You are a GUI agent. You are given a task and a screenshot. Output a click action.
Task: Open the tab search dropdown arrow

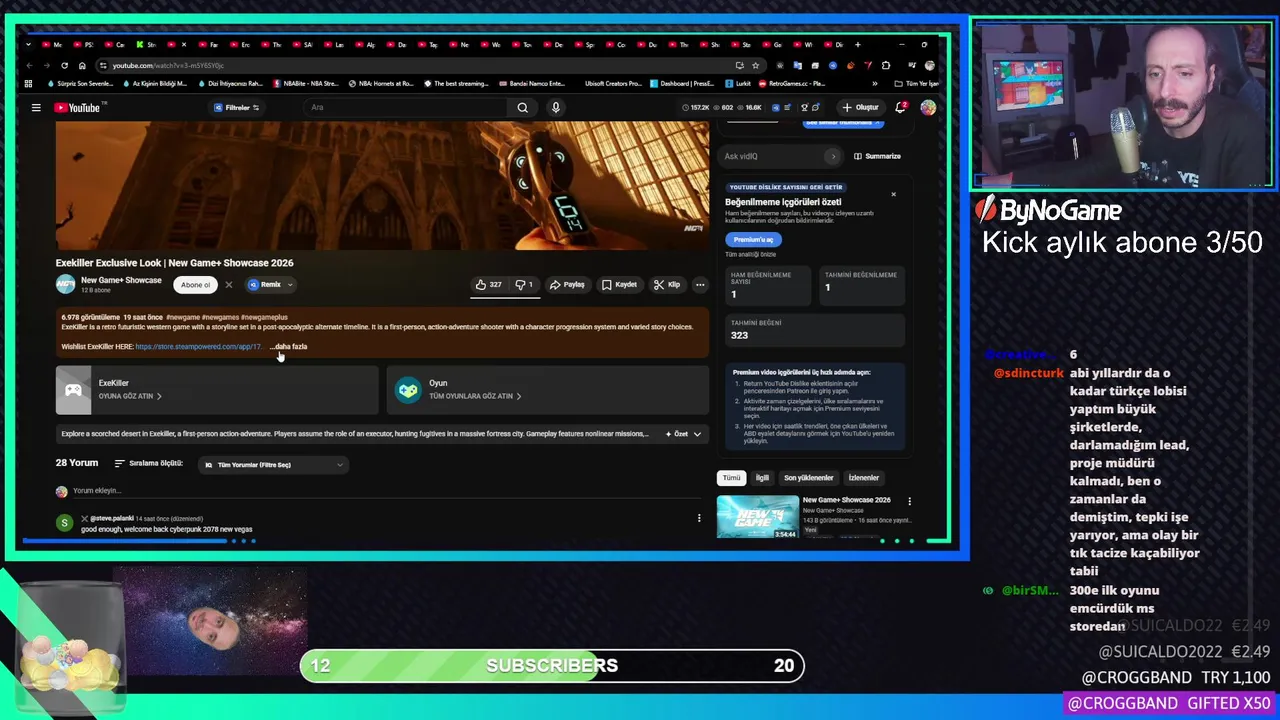(29, 44)
